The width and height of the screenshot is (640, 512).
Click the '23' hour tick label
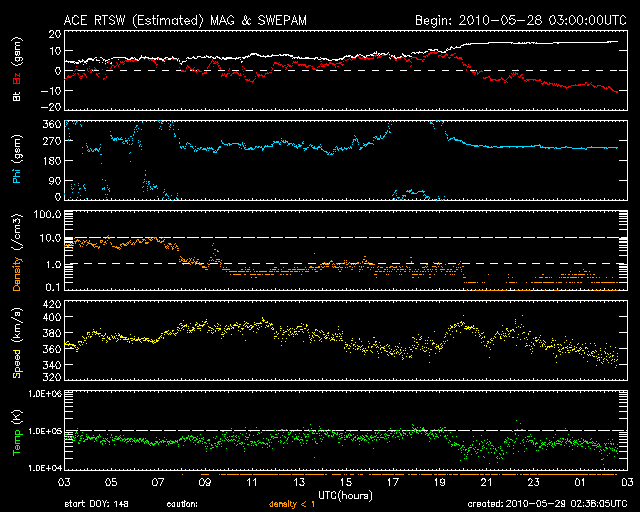[533, 483]
